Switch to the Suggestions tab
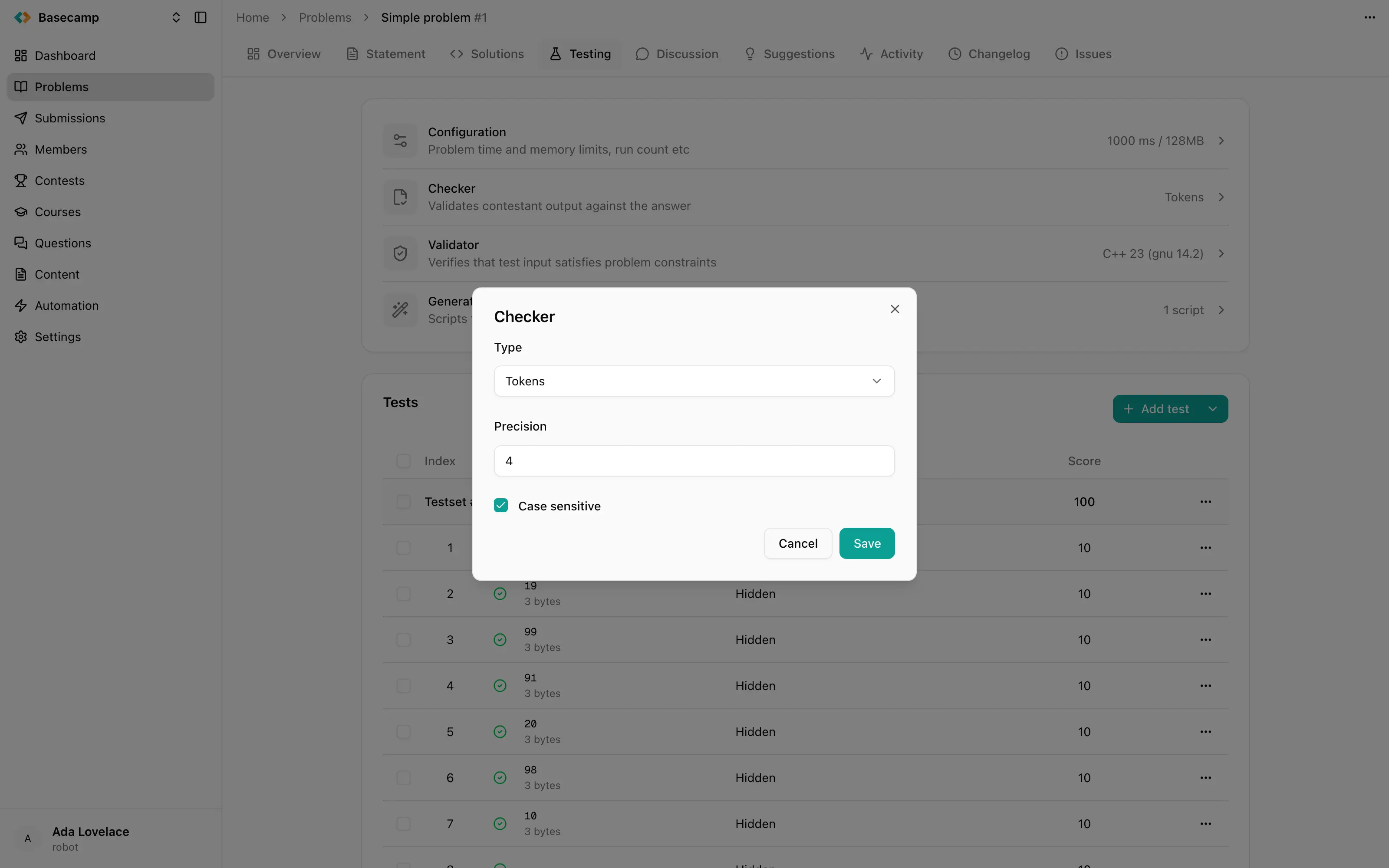The image size is (1389, 868). pyautogui.click(x=789, y=54)
